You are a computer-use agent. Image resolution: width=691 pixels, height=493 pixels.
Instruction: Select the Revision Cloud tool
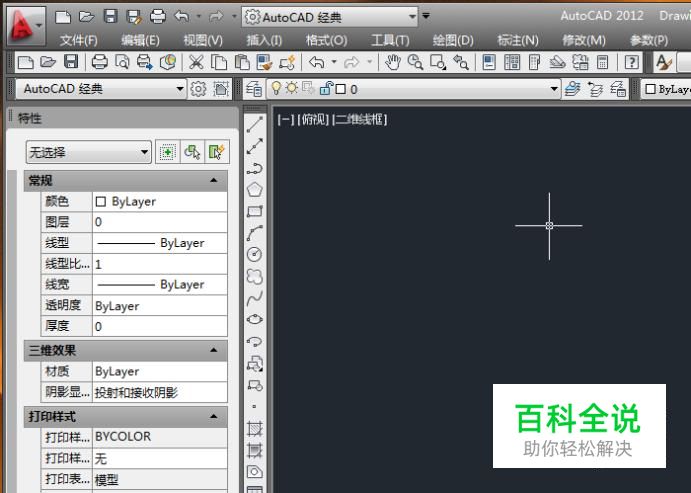pyautogui.click(x=255, y=276)
